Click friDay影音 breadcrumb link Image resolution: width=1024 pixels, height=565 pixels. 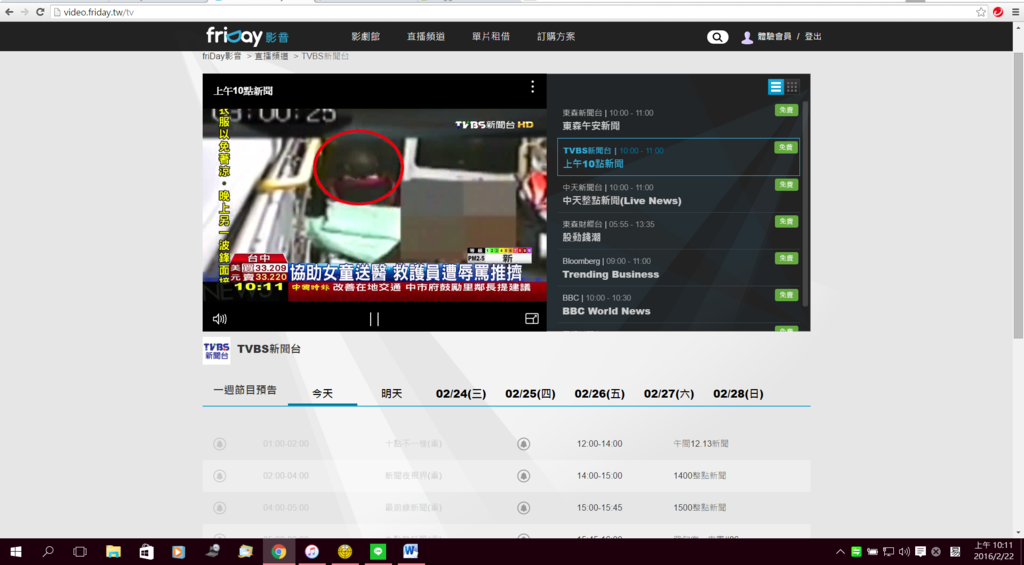coord(222,56)
